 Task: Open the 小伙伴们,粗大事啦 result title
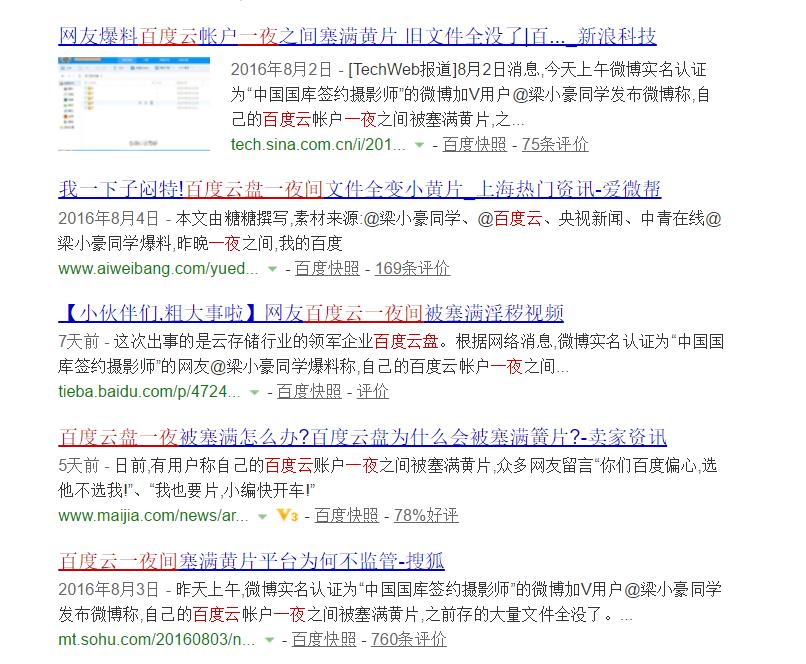(x=311, y=313)
